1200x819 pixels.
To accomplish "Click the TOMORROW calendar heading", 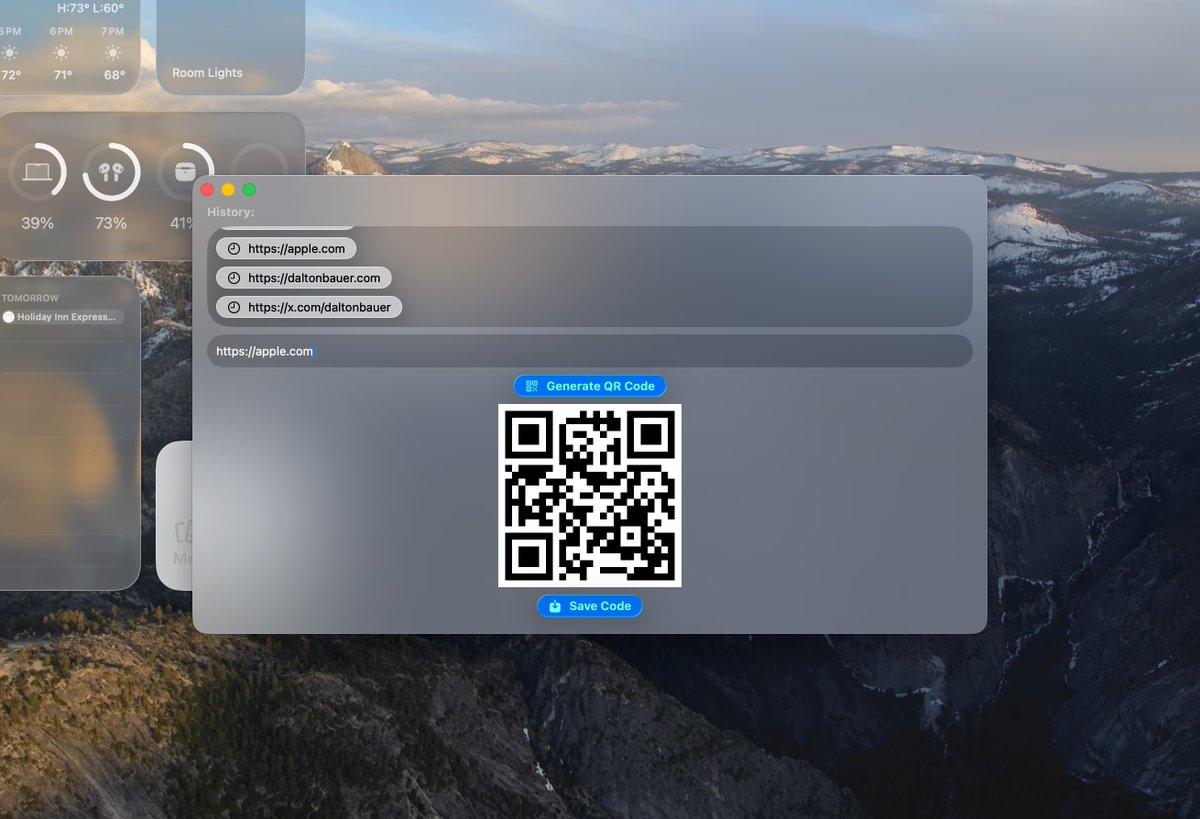I will click(31, 298).
